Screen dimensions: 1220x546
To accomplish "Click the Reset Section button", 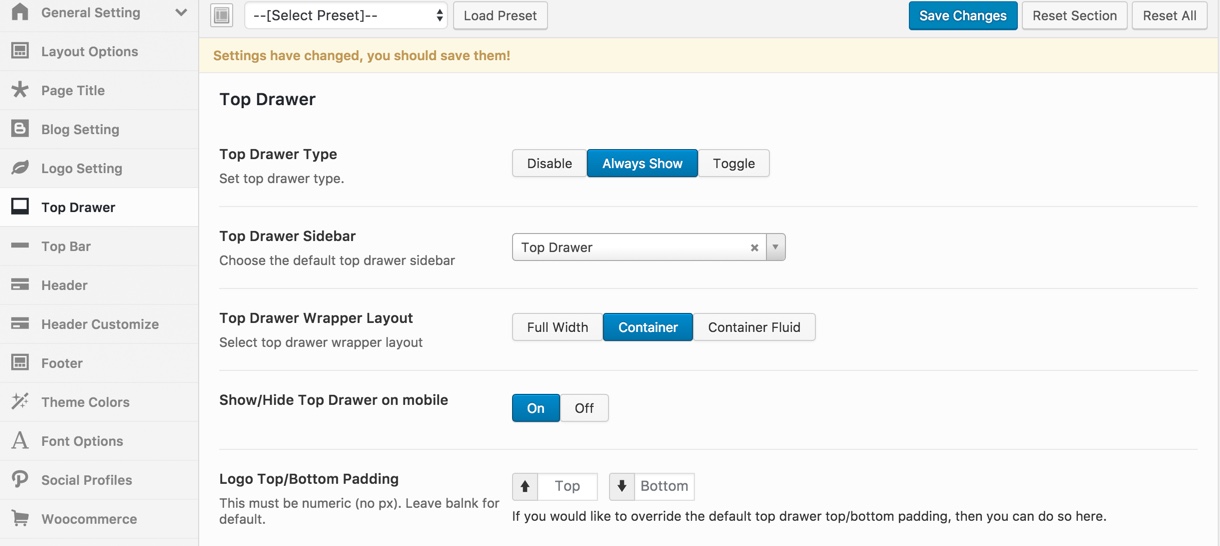I will pyautogui.click(x=1075, y=15).
